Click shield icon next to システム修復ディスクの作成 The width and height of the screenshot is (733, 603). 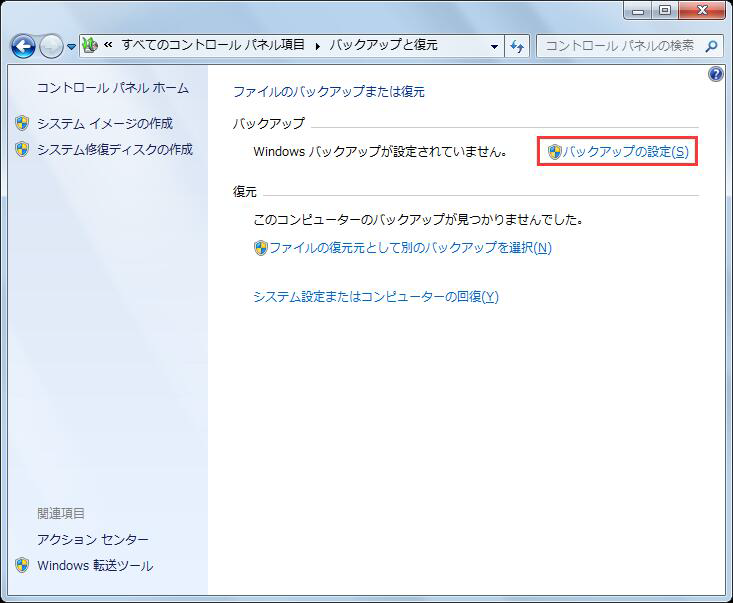22,149
